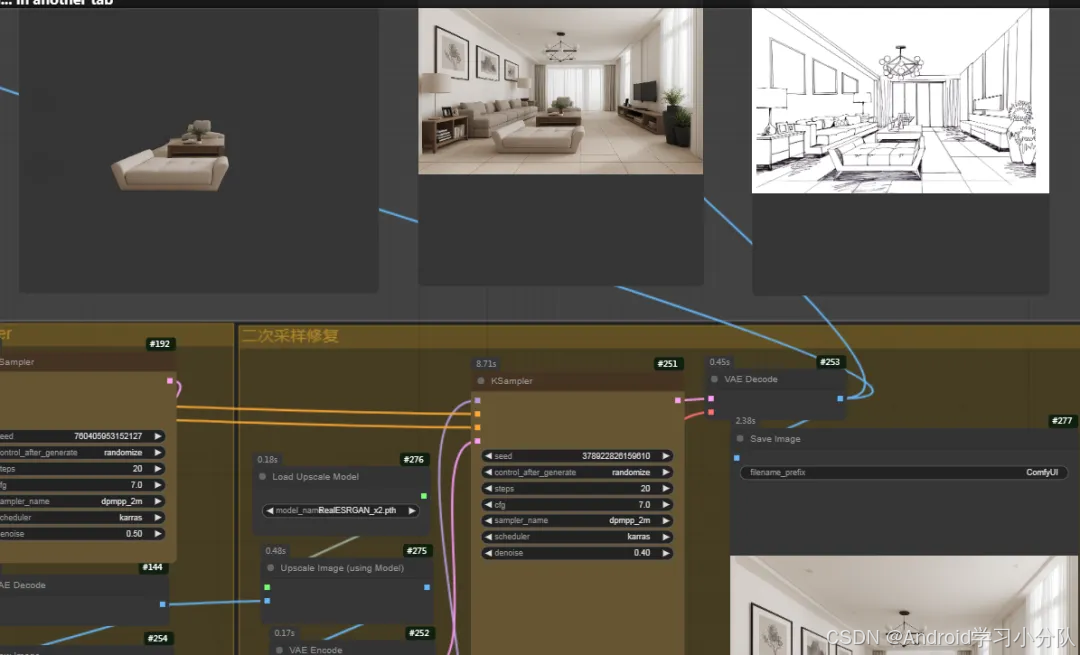Viewport: 1080px width, 655px height.
Task: Raise denoise 0.40 using its right arrow
Action: tap(665, 553)
